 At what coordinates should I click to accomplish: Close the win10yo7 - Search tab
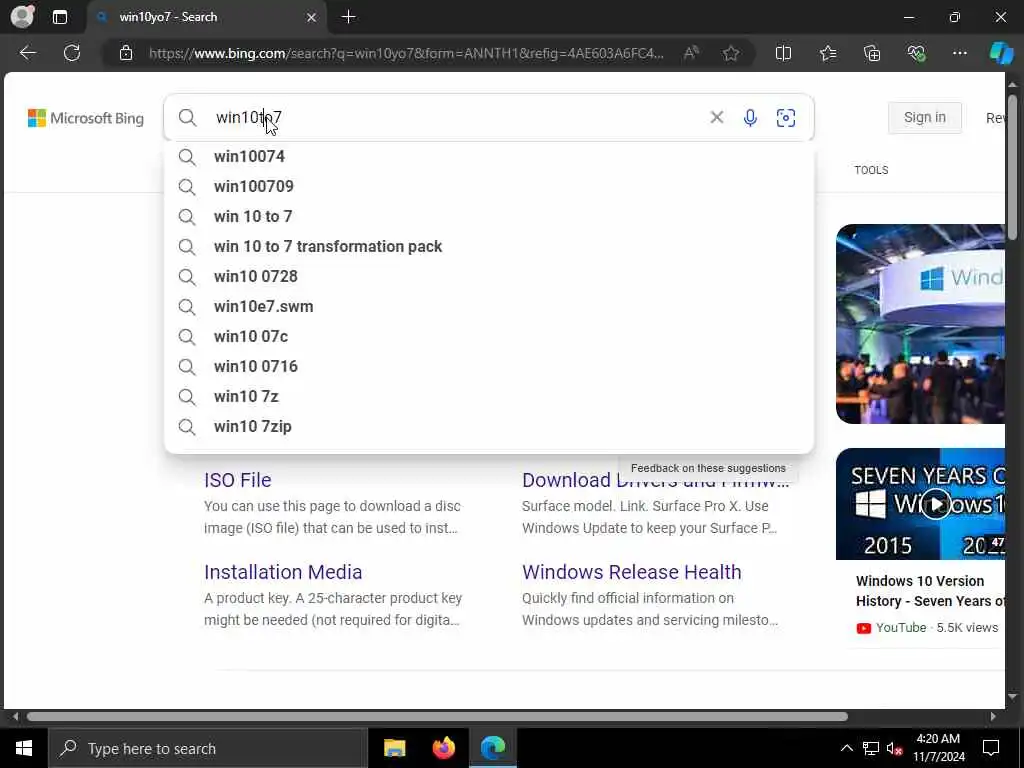point(312,18)
